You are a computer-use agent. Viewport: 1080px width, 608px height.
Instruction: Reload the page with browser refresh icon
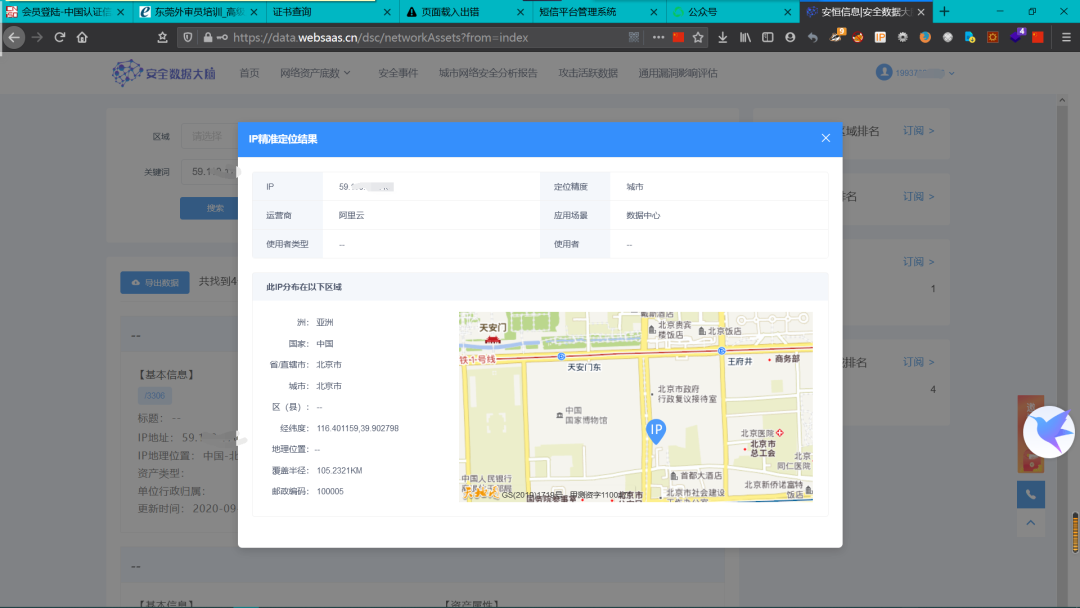[x=60, y=37]
